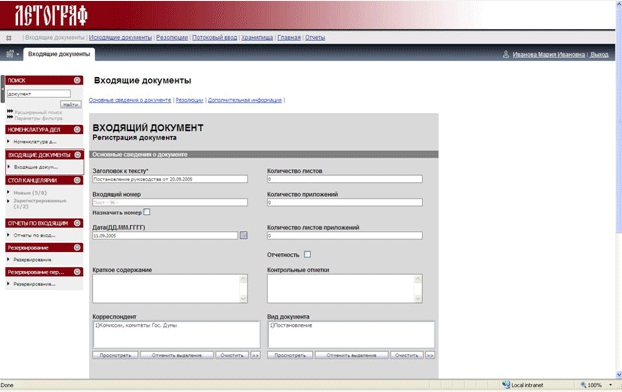Click the >> button under Вид документа

(x=430, y=355)
